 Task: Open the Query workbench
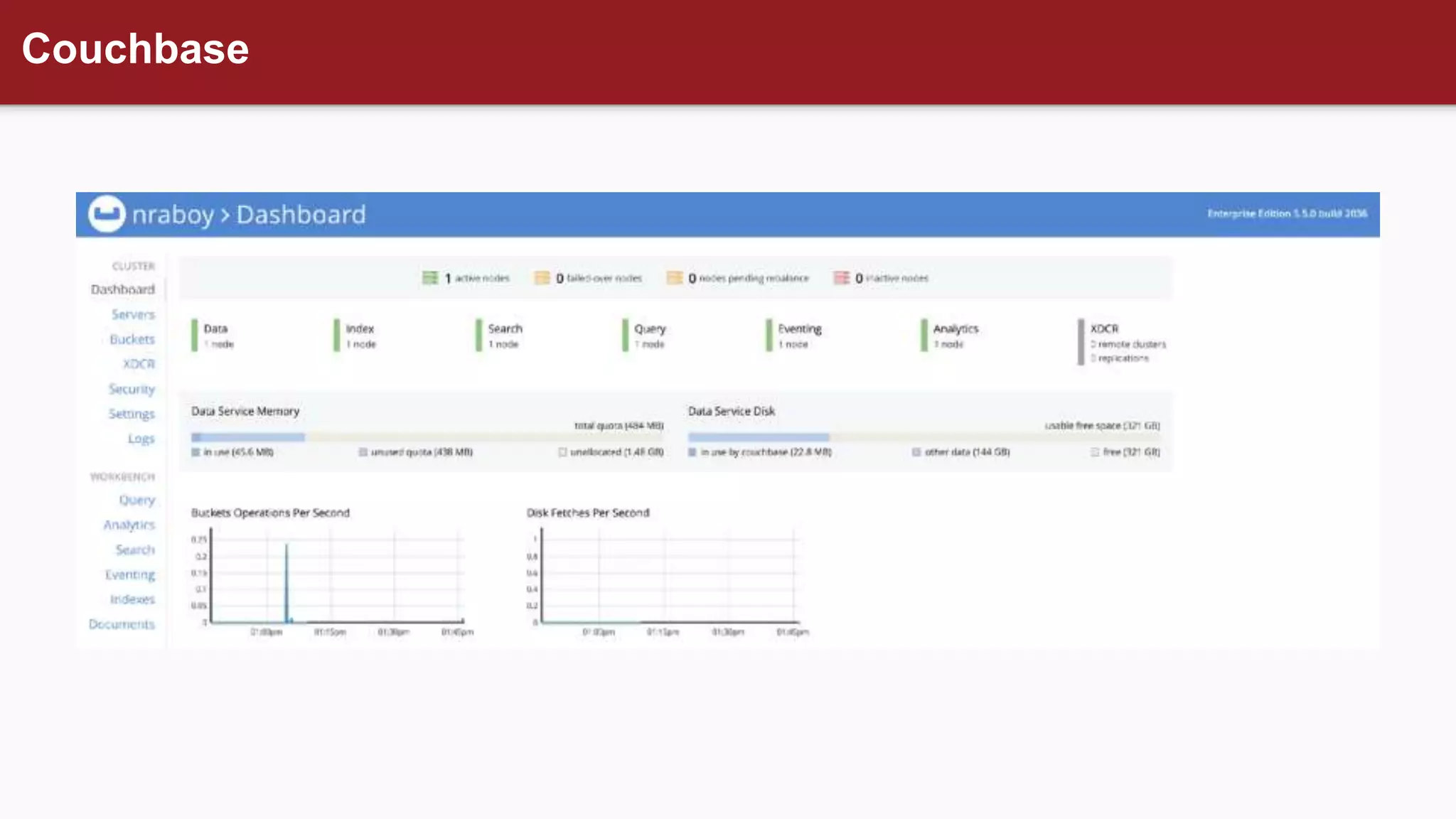coord(136,500)
